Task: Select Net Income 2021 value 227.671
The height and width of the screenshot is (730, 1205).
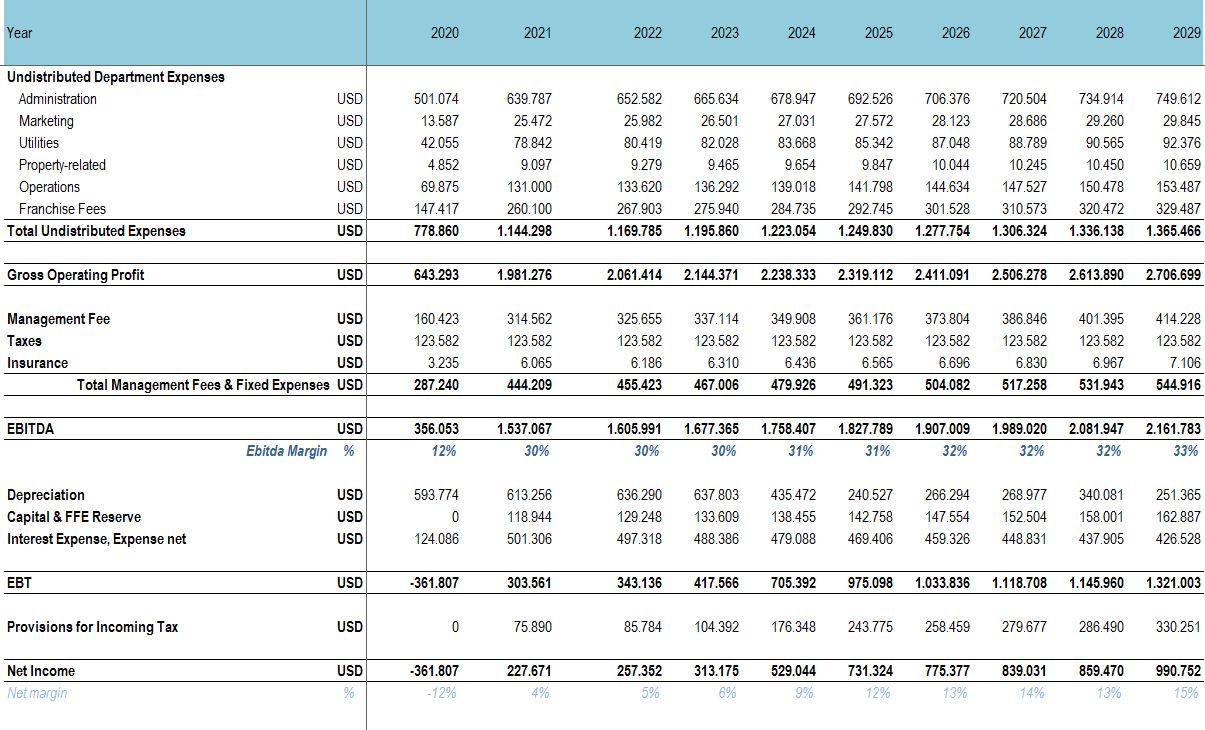Action: click(528, 671)
